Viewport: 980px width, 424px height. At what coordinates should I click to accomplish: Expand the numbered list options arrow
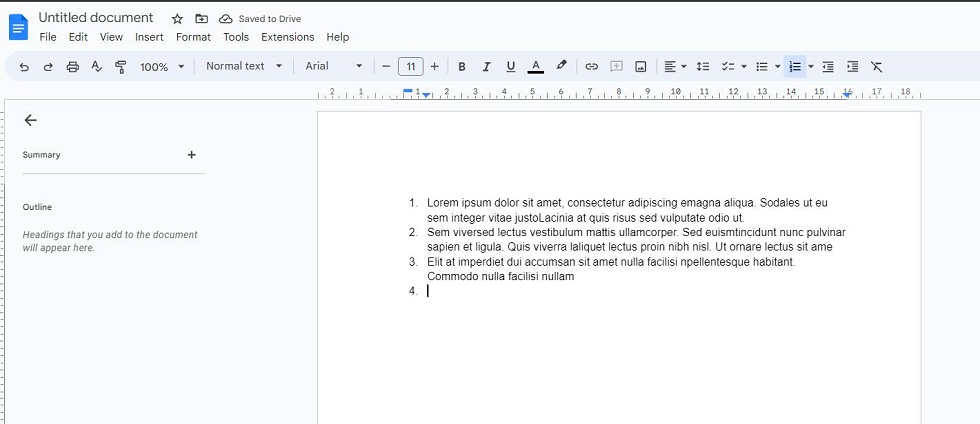point(811,66)
